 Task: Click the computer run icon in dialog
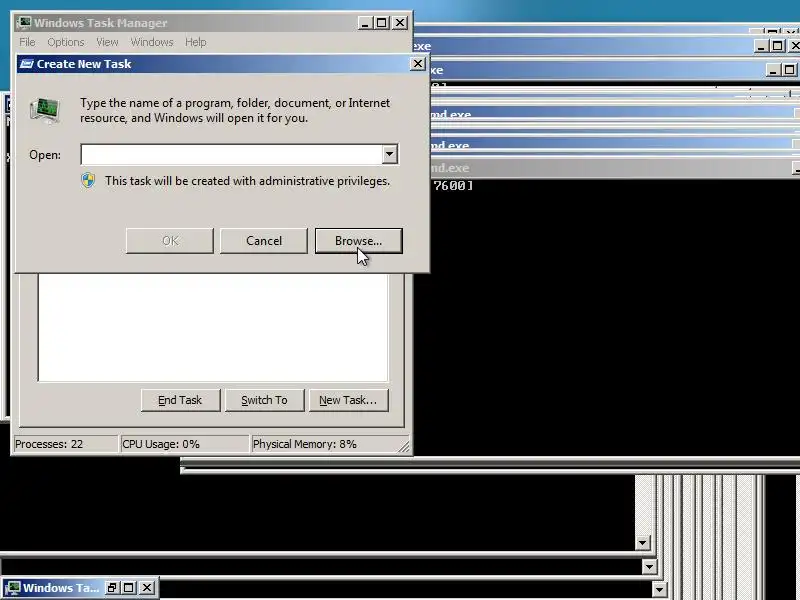click(x=45, y=110)
